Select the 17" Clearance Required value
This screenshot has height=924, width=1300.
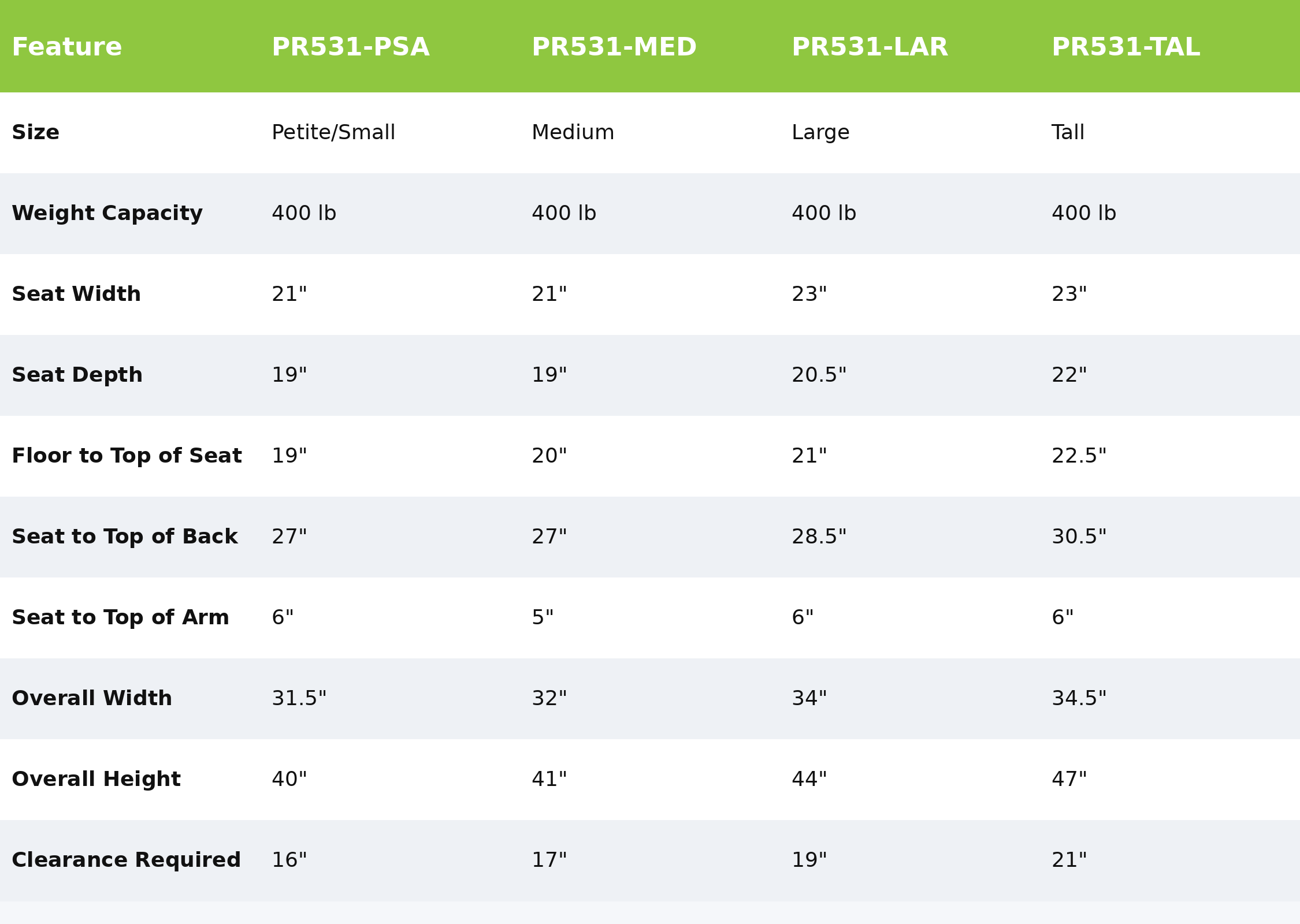point(549,860)
